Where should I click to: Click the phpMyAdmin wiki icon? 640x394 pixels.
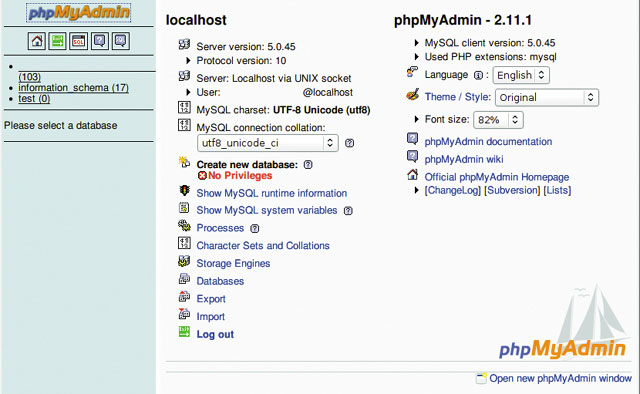(412, 156)
